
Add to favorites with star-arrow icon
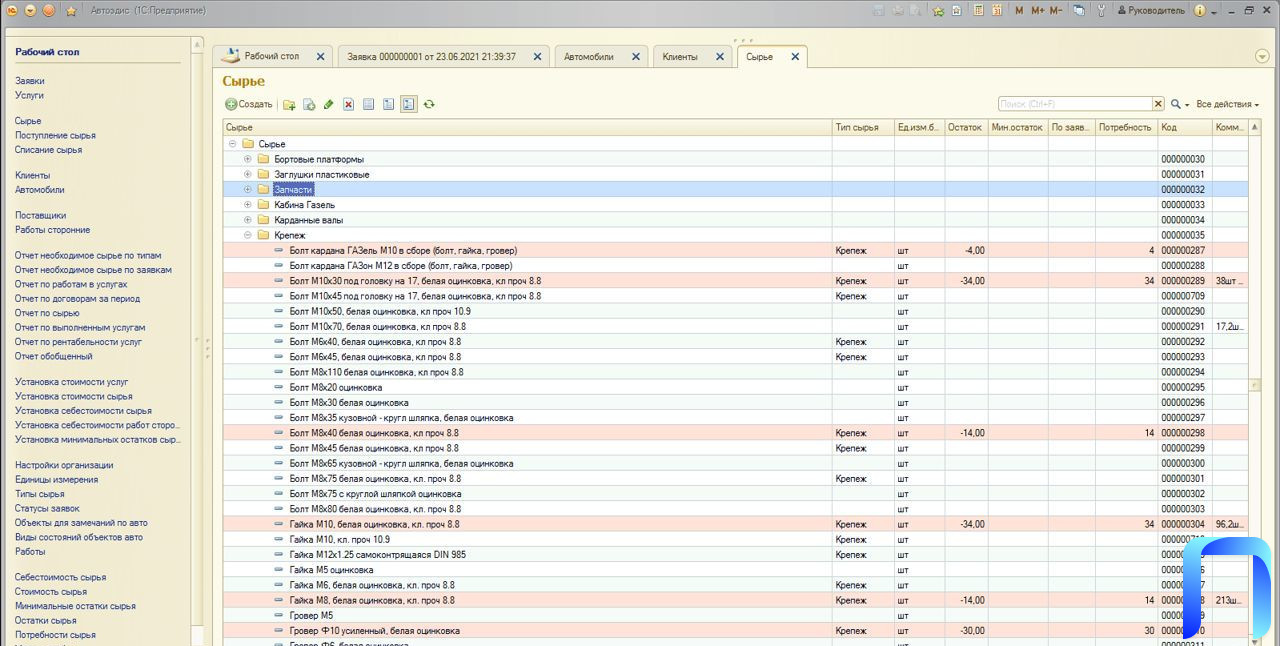tap(938, 10)
